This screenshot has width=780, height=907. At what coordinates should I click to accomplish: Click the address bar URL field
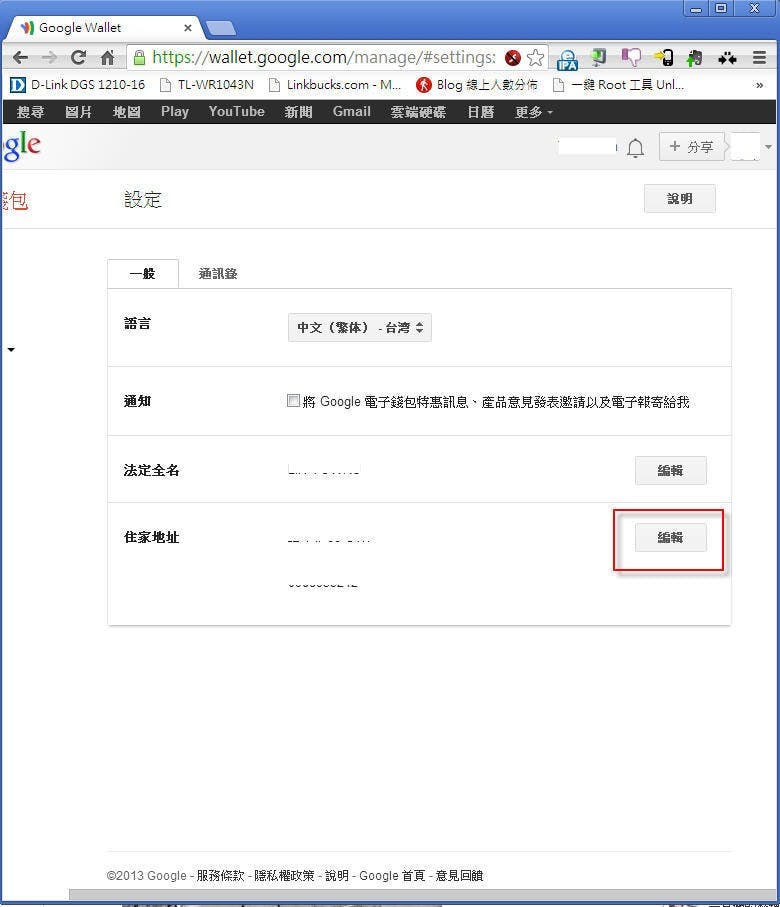(x=320, y=58)
